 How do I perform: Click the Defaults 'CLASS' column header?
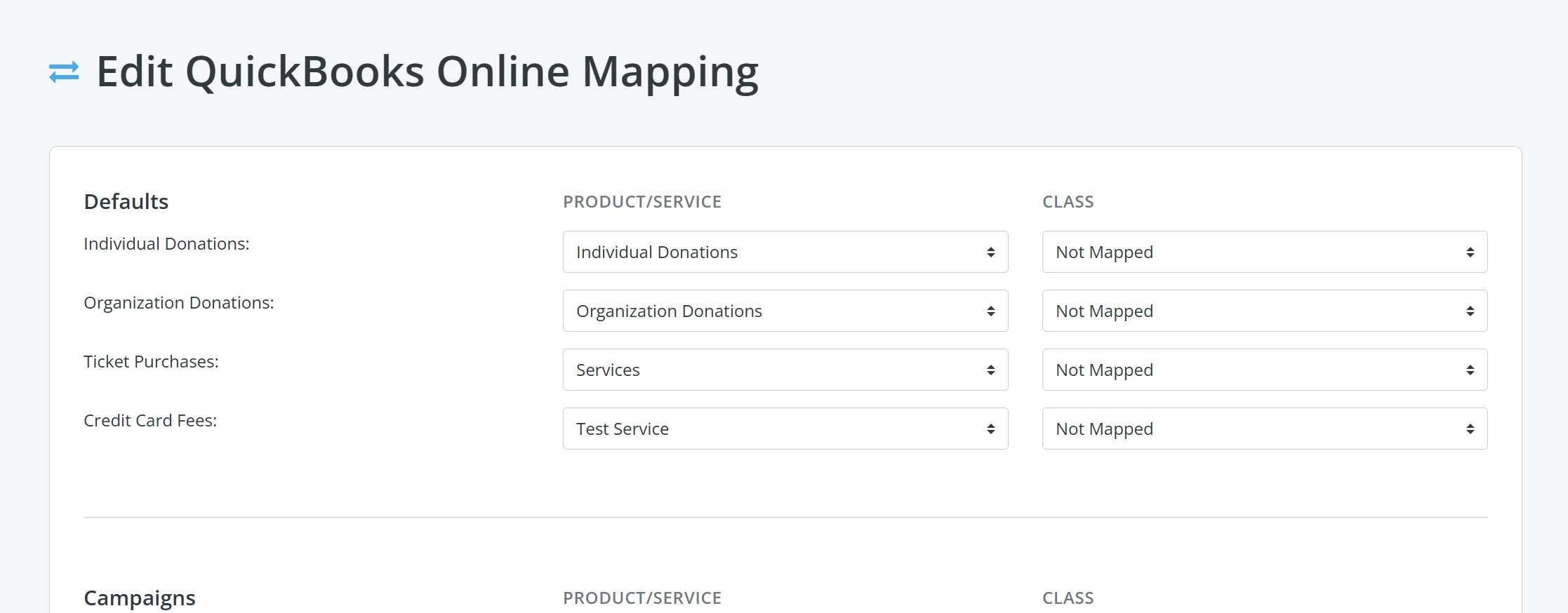coord(1068,202)
